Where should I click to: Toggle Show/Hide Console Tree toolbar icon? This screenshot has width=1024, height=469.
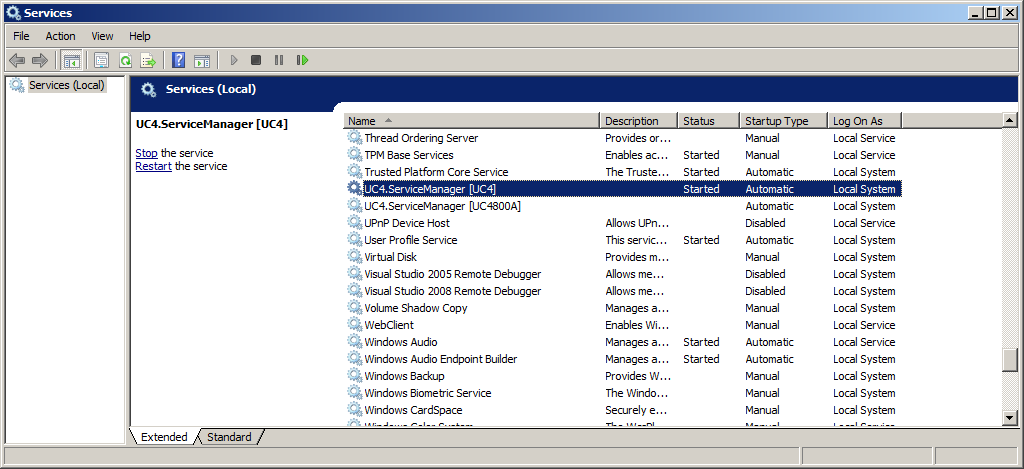tap(71, 61)
